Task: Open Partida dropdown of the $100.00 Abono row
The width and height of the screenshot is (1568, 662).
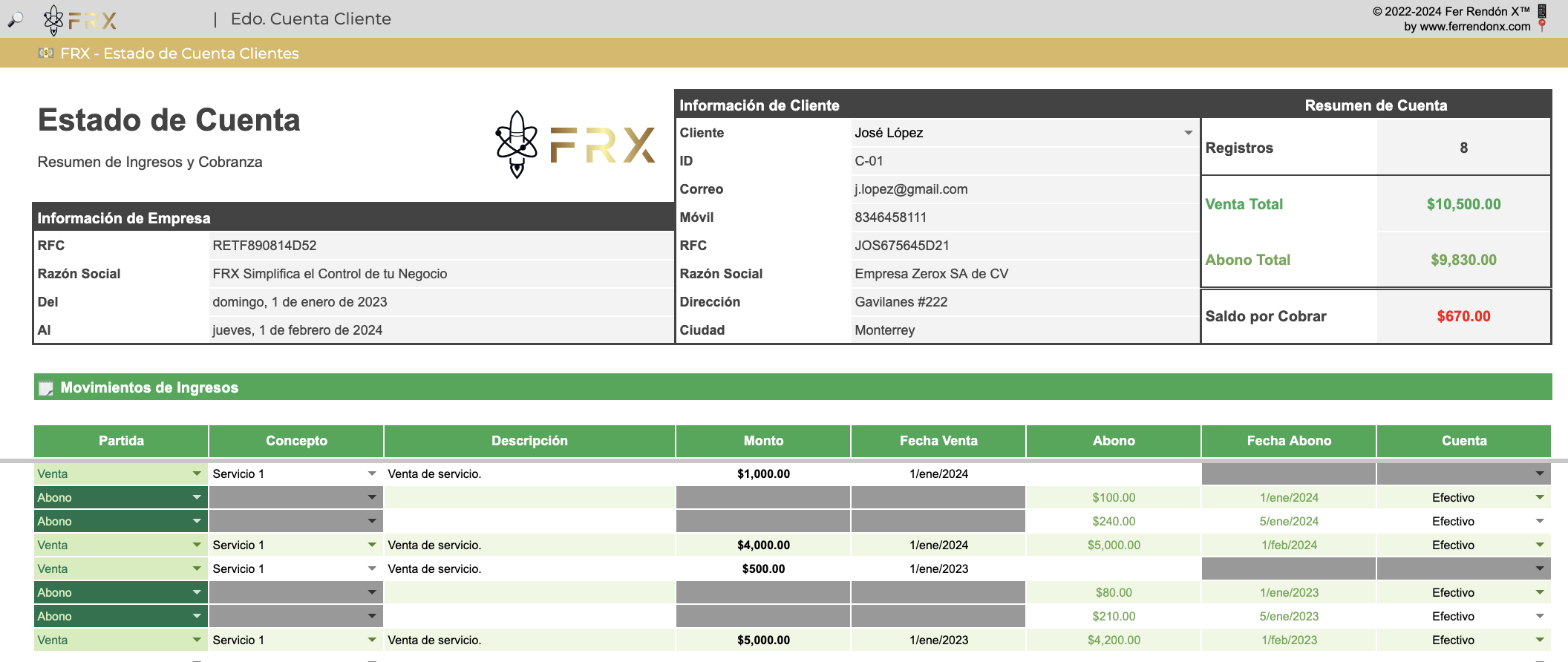Action: pos(197,497)
